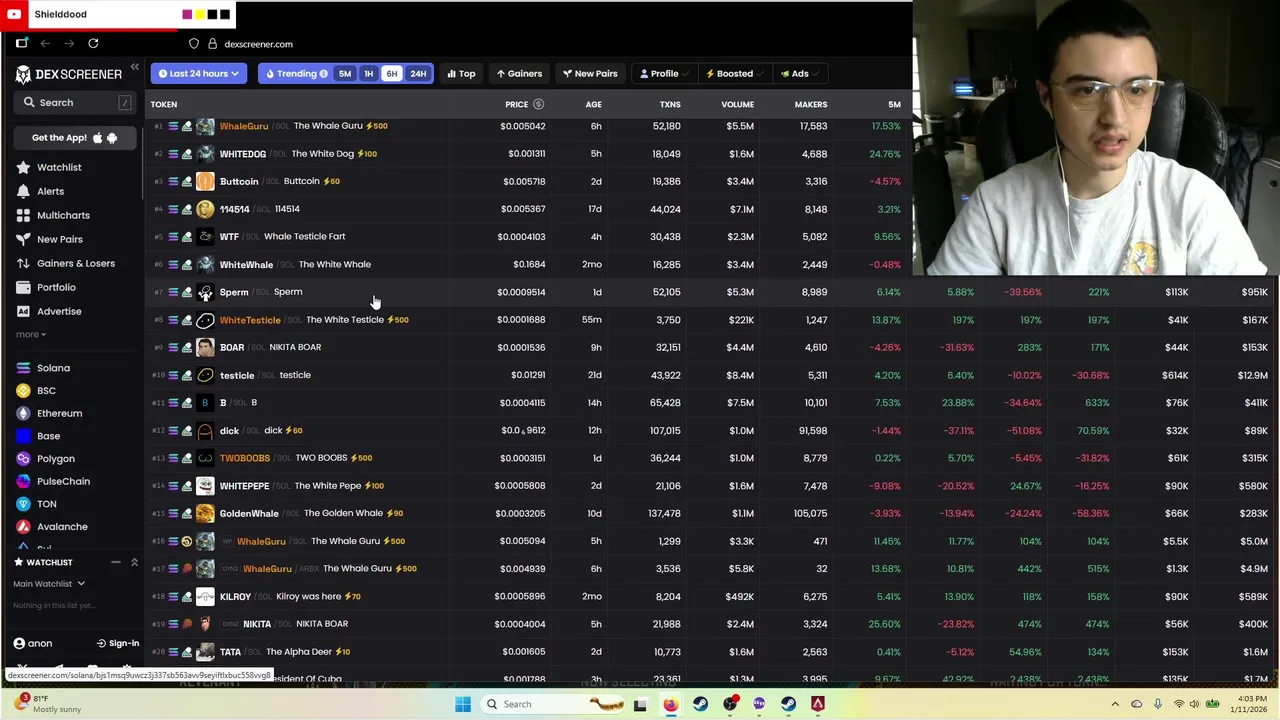Viewport: 1280px width, 720px height.
Task: Open the Watchlist star icon in sidebar
Action: [23, 167]
